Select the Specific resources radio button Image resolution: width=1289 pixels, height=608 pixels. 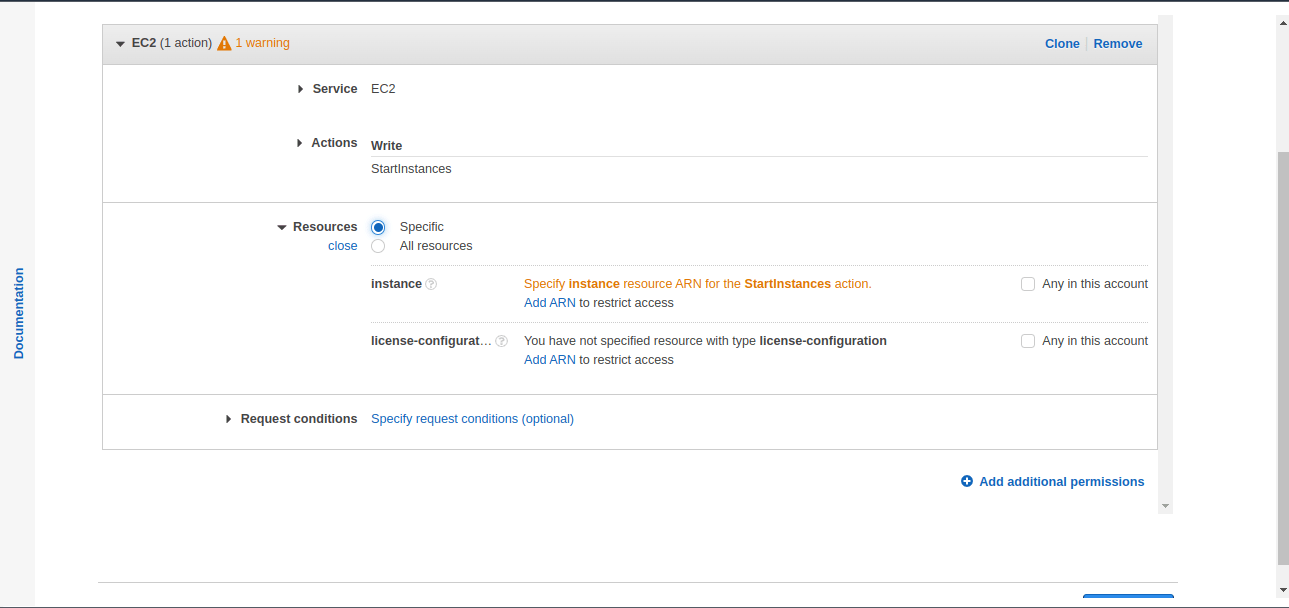coord(378,227)
